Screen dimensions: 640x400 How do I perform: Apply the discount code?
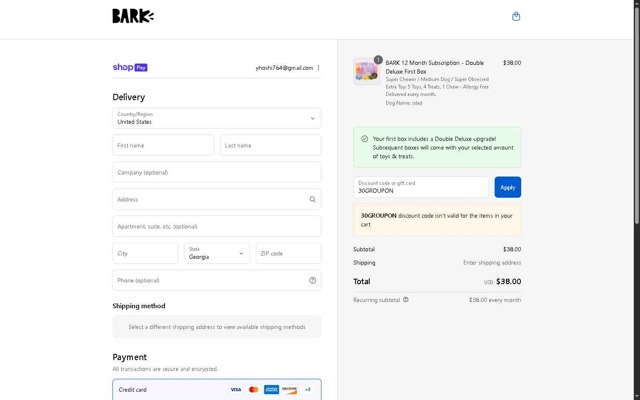(x=508, y=187)
